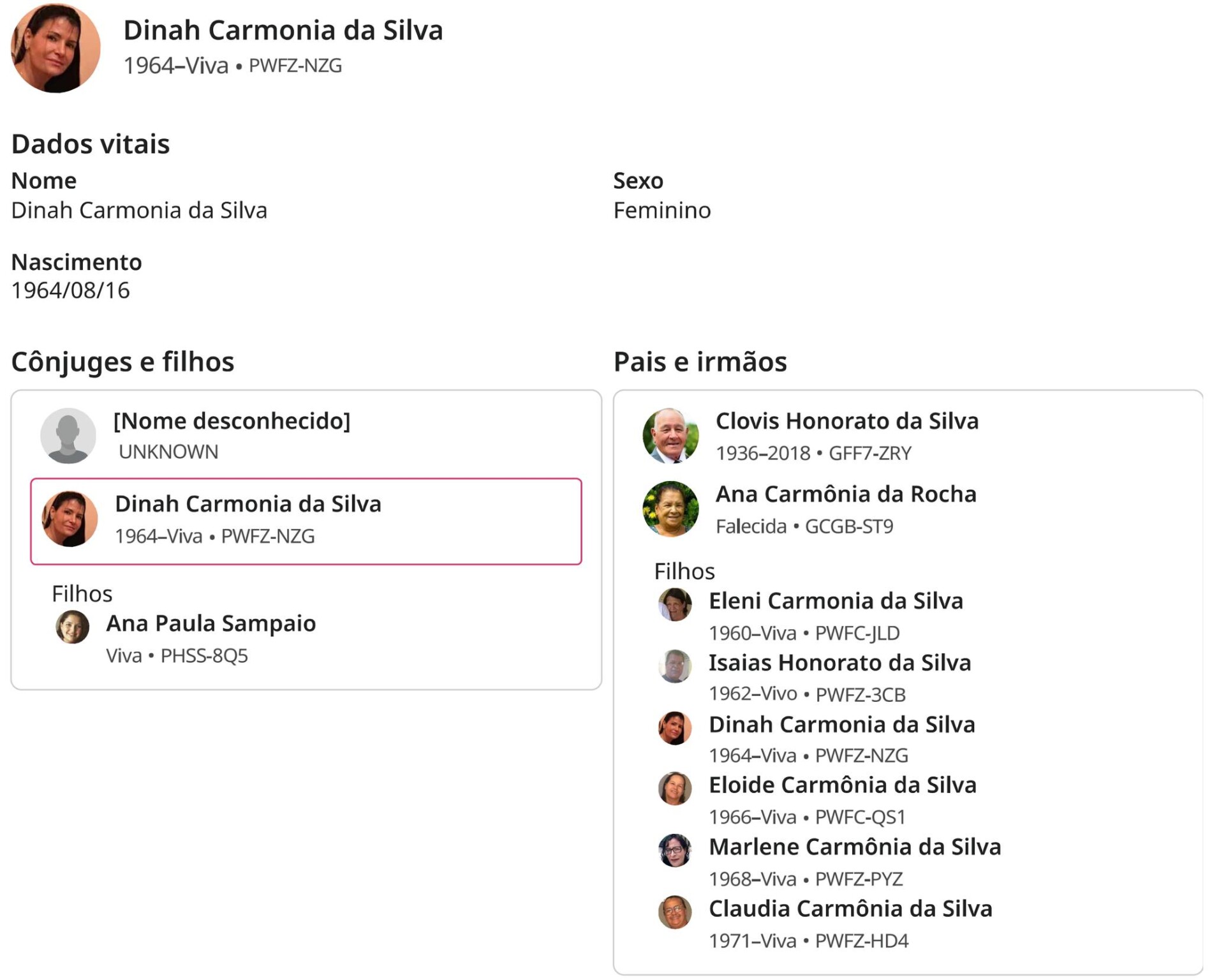This screenshot has width=1212, height=980.
Task: Click Dinah's large profile photo at top
Action: pos(55,48)
